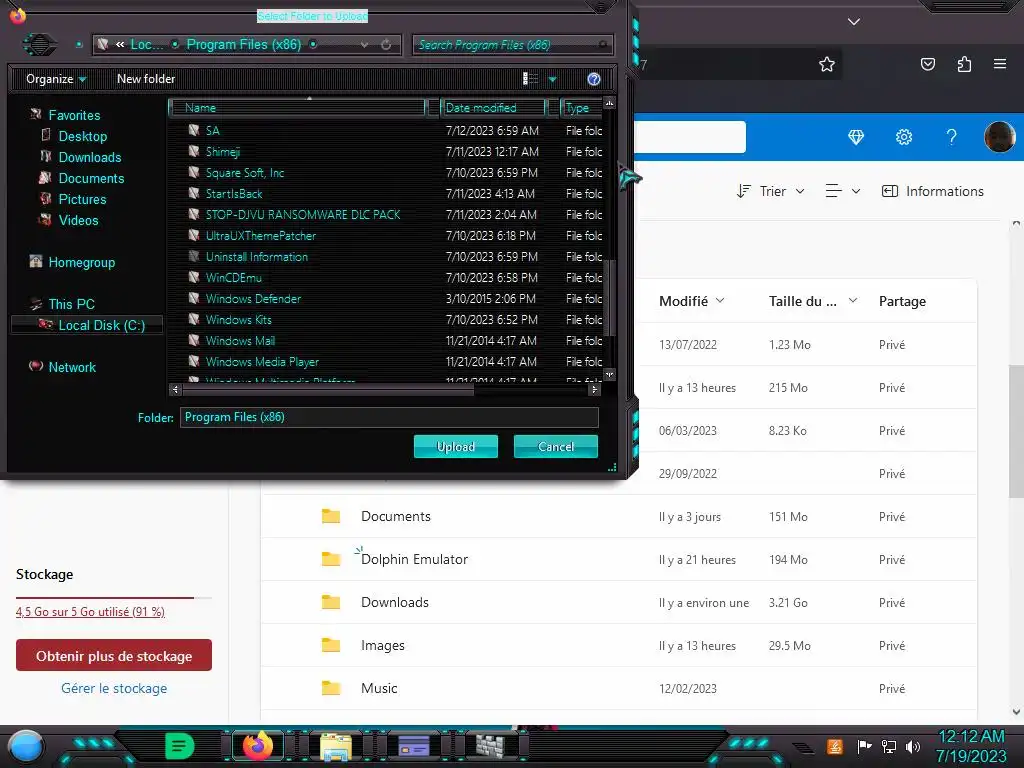Open Firefox Pocket save icon
This screenshot has height=768, width=1024.
click(x=927, y=64)
